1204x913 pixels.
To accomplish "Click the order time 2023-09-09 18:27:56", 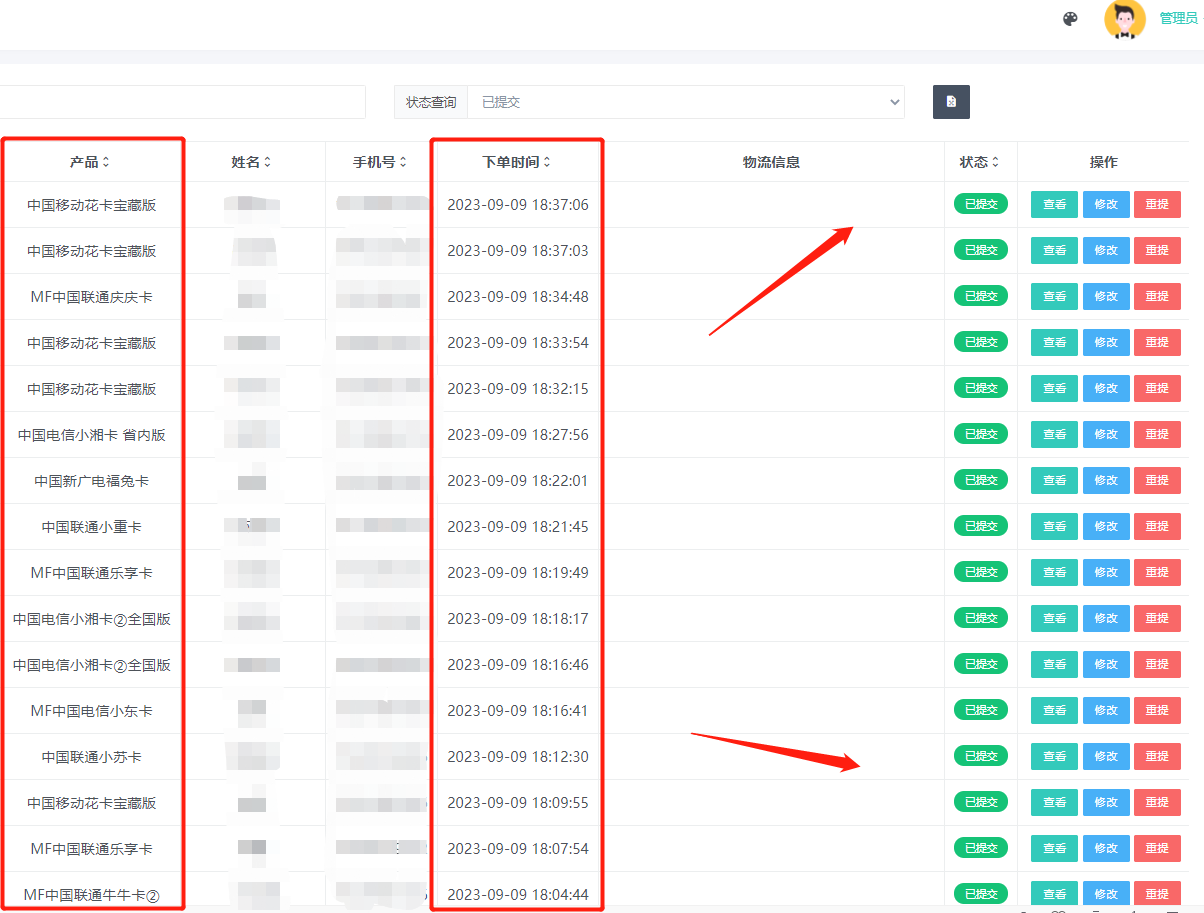I will tap(518, 435).
